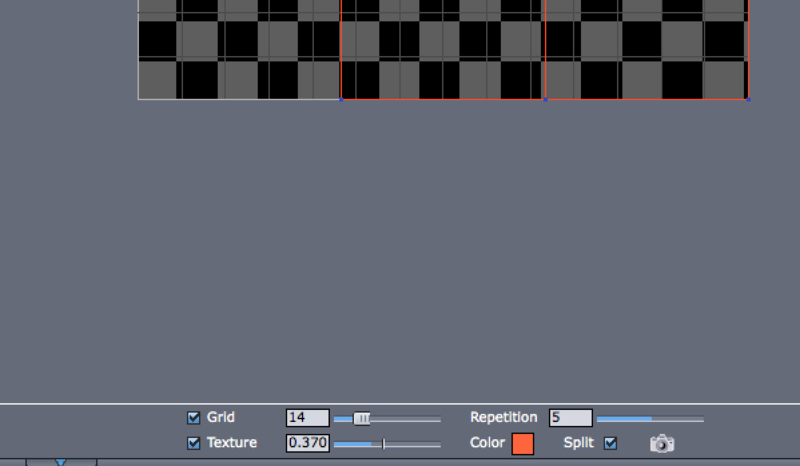Click the Repetition slider track's unfilled end

click(x=678, y=420)
